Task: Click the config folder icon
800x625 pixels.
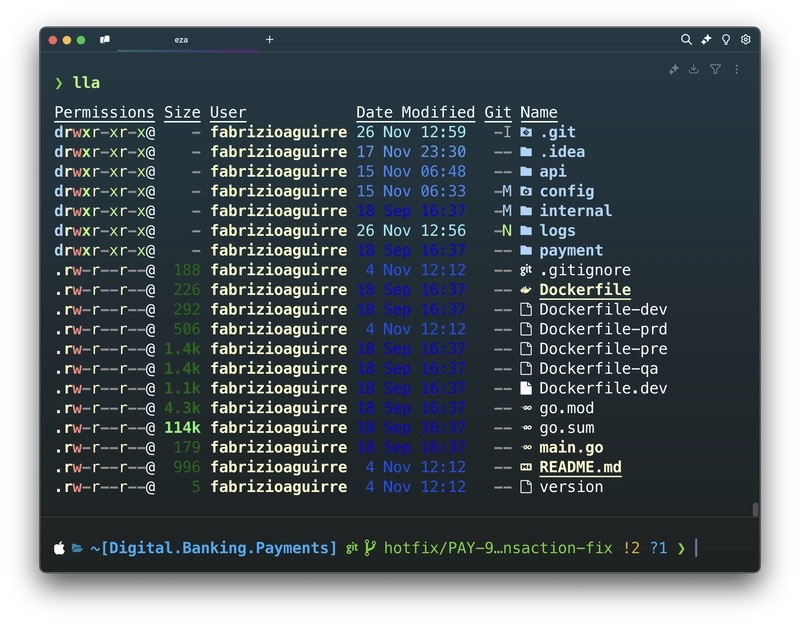Action: 526,191
